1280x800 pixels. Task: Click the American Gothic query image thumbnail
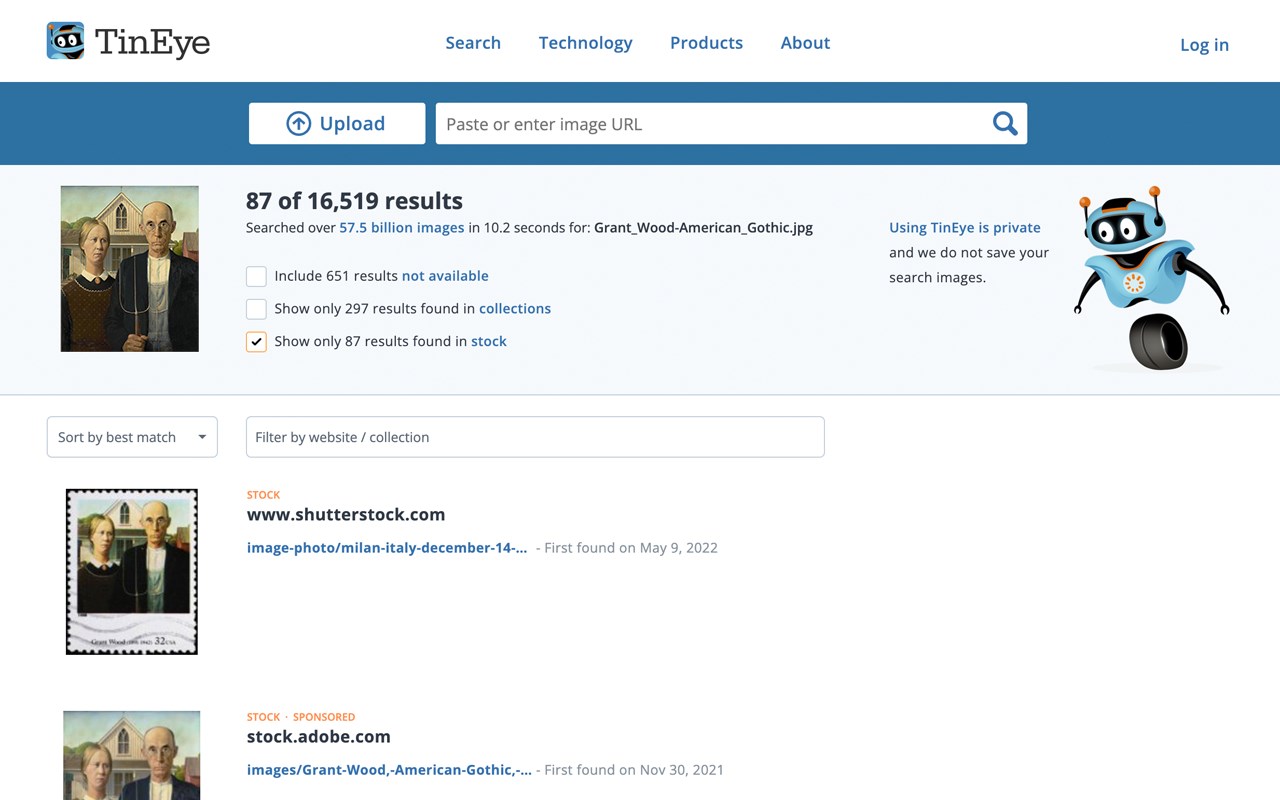click(130, 269)
